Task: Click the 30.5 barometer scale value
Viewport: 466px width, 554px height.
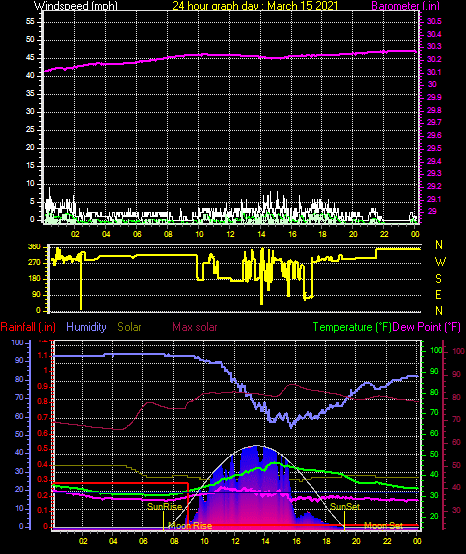Action: (x=434, y=22)
